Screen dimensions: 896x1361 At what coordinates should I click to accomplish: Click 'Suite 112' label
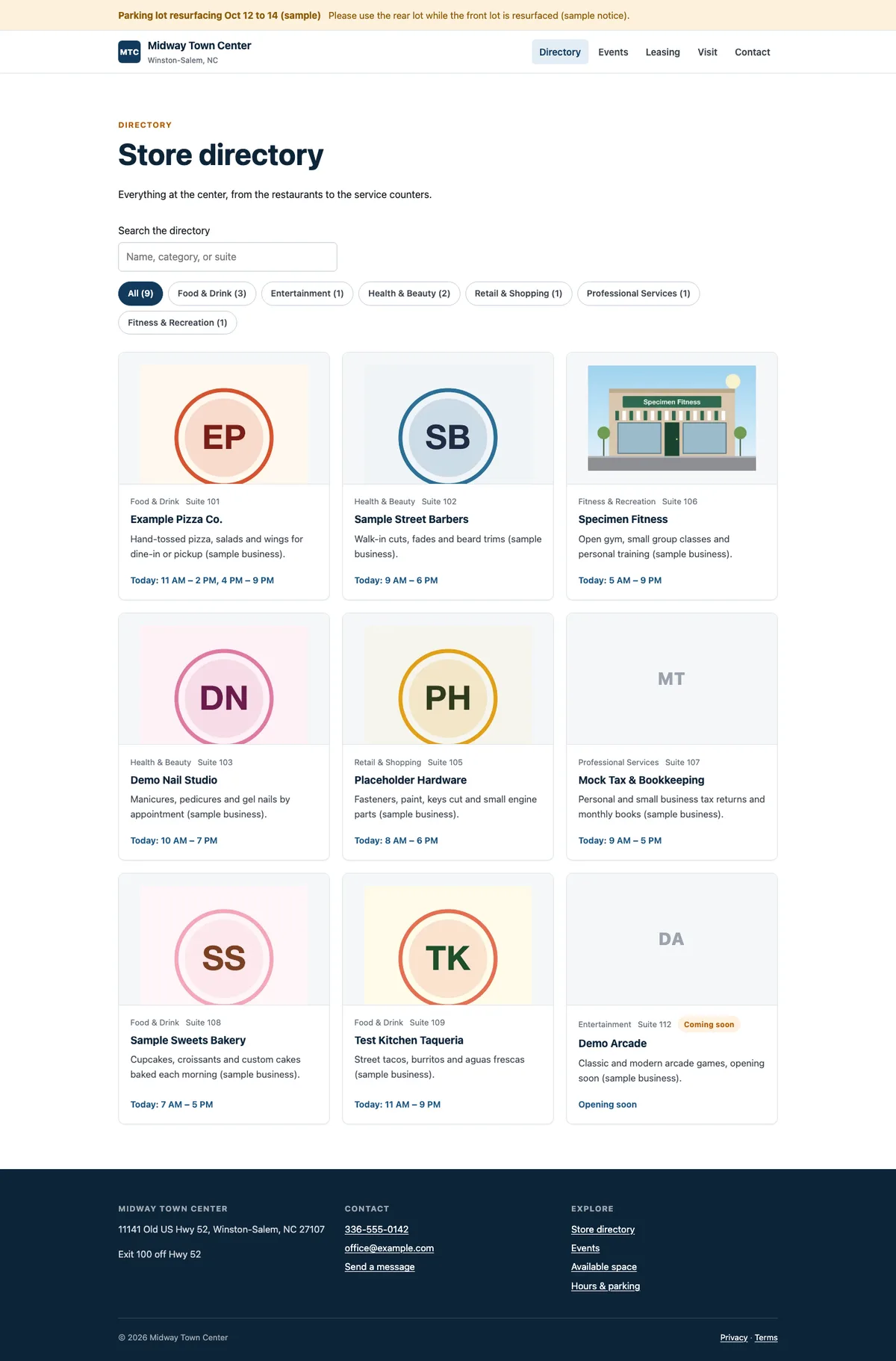pyautogui.click(x=655, y=1025)
